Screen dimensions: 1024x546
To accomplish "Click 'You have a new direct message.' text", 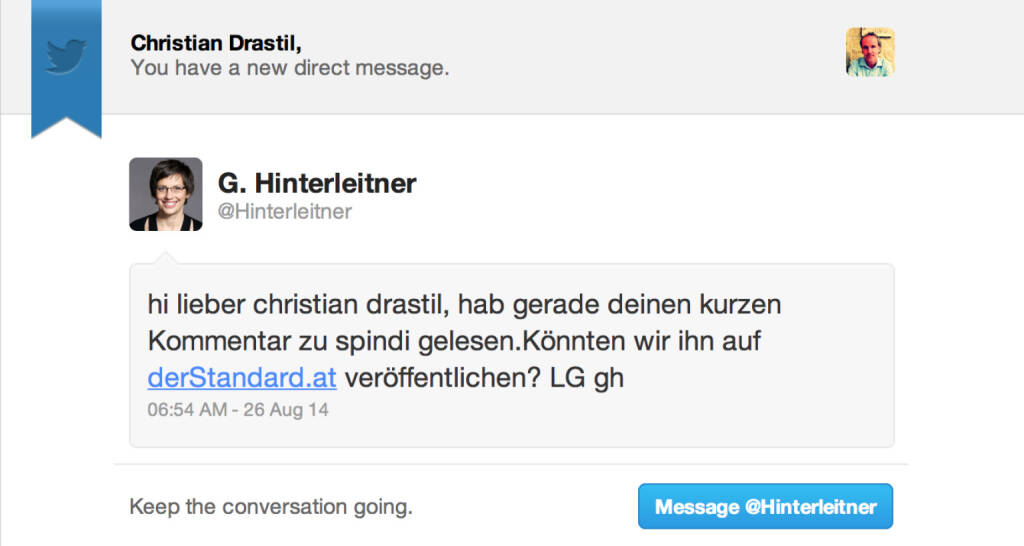I will (x=290, y=69).
